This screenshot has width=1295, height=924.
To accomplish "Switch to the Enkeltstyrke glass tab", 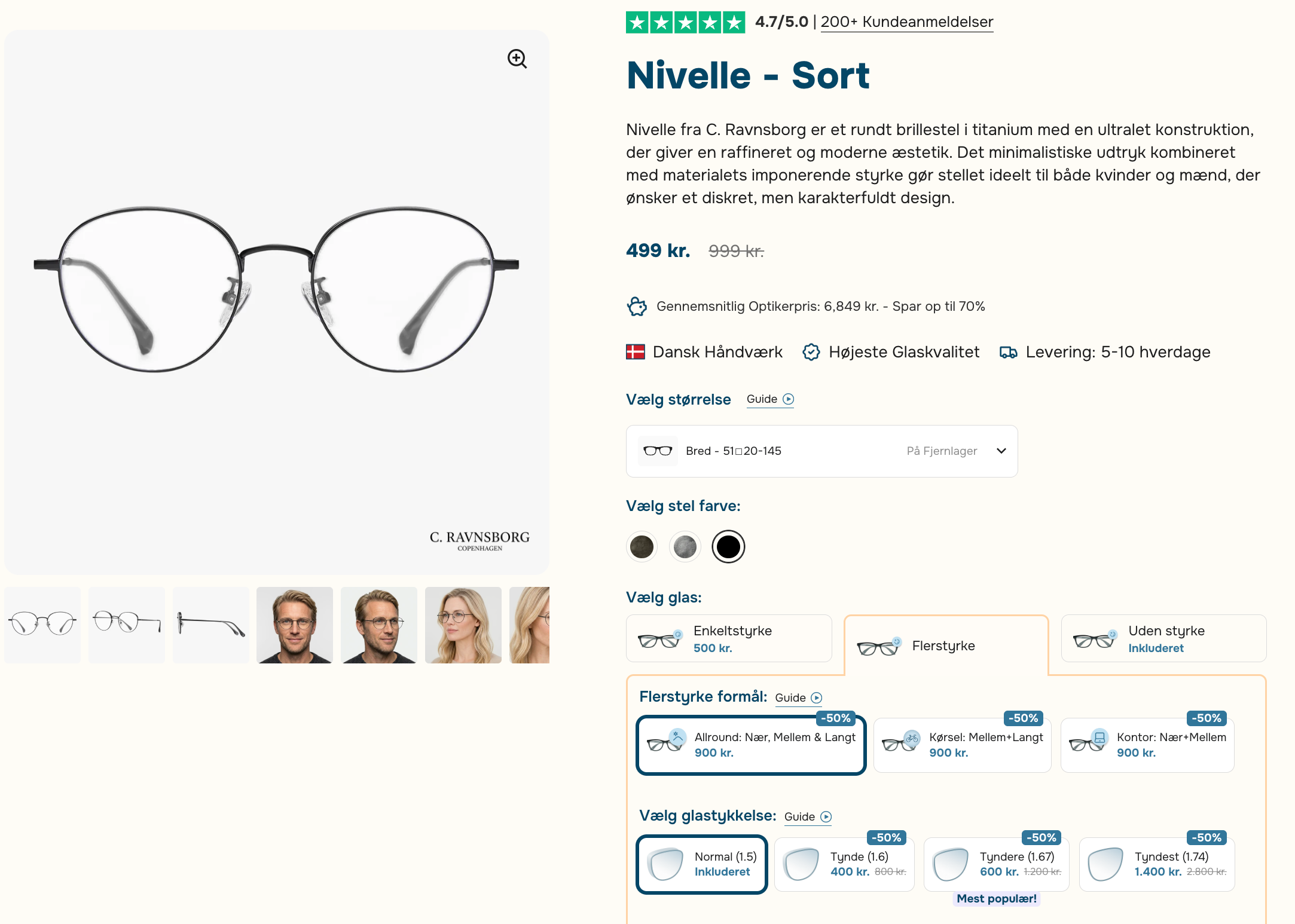I will [728, 639].
